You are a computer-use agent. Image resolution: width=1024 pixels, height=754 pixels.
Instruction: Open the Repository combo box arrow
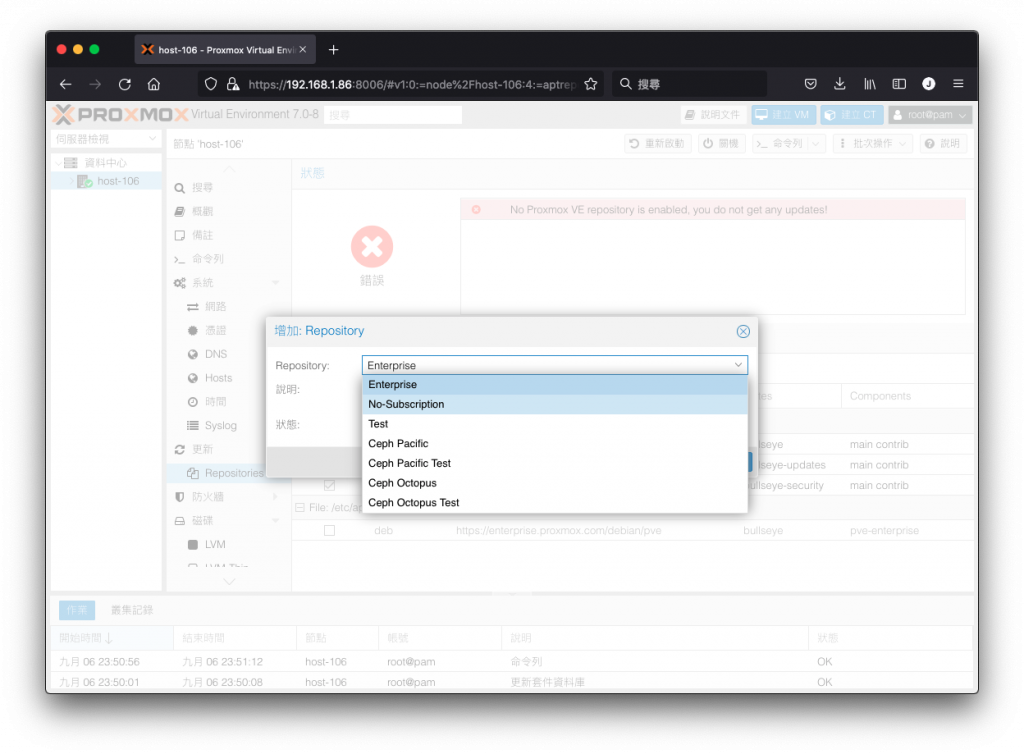[738, 365]
